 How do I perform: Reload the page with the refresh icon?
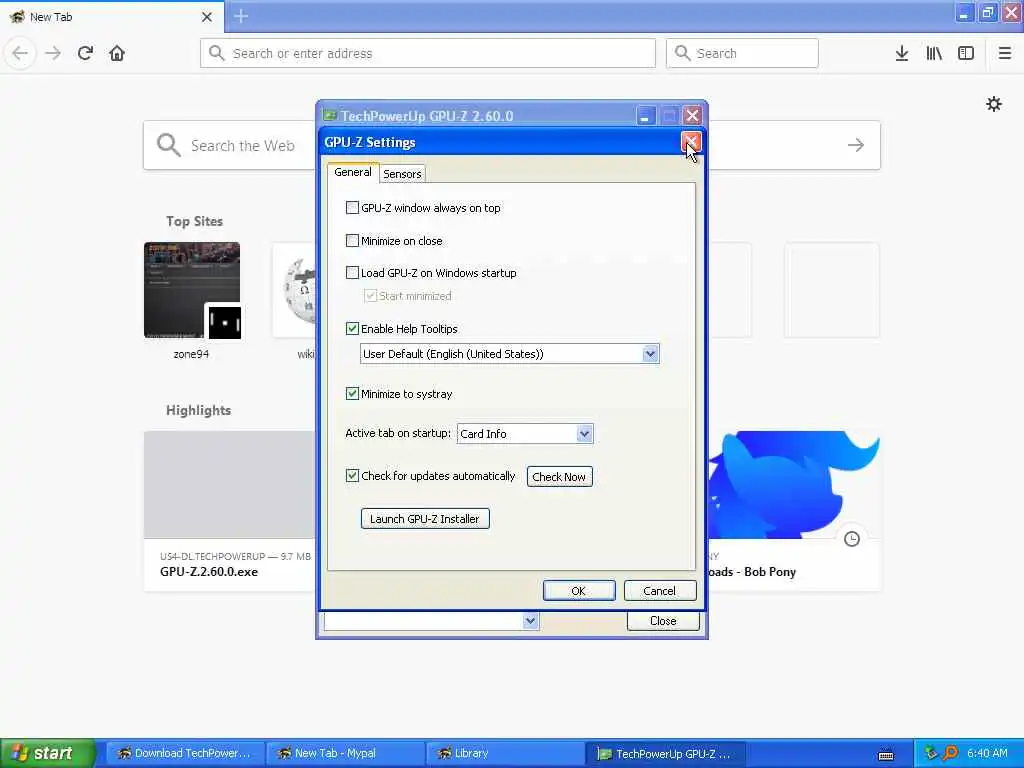tap(85, 53)
